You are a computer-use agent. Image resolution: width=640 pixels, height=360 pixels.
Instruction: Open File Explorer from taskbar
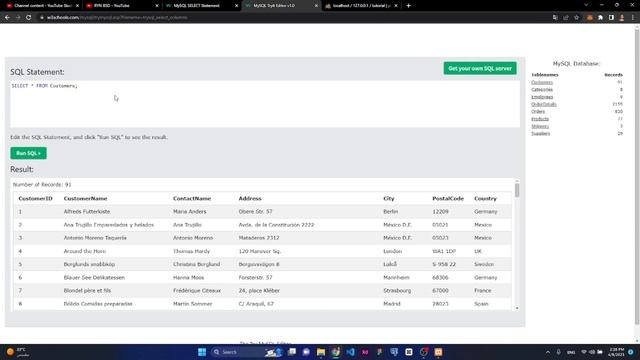pyautogui.click(x=321, y=352)
